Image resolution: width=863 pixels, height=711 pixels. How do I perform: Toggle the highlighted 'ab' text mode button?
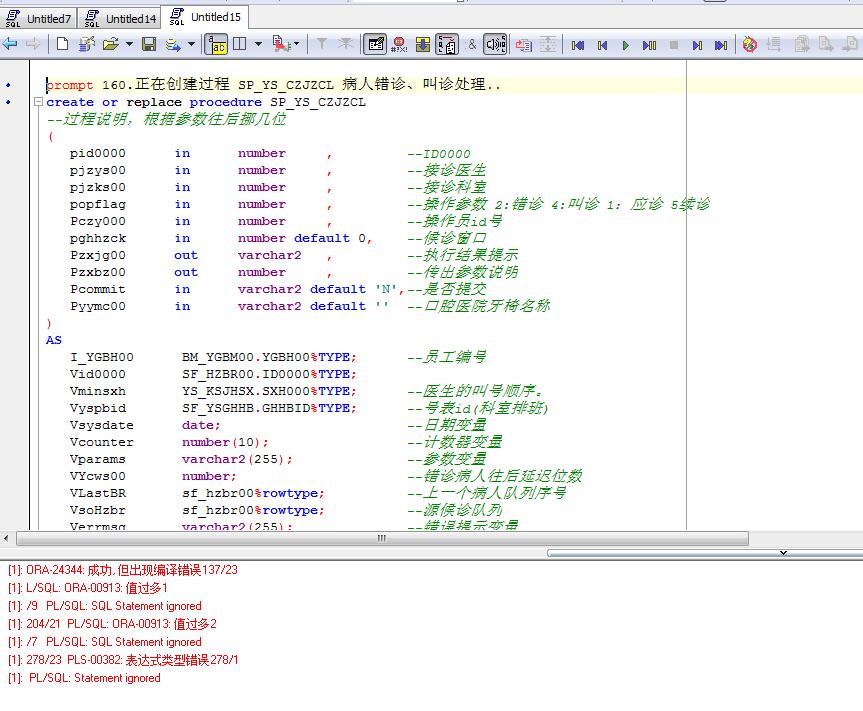click(x=216, y=44)
